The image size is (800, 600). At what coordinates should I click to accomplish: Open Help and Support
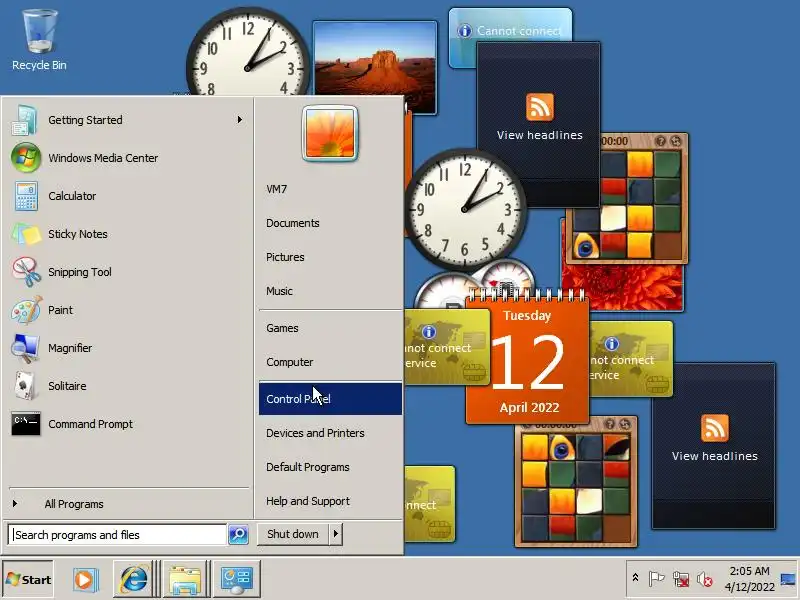coord(330,501)
